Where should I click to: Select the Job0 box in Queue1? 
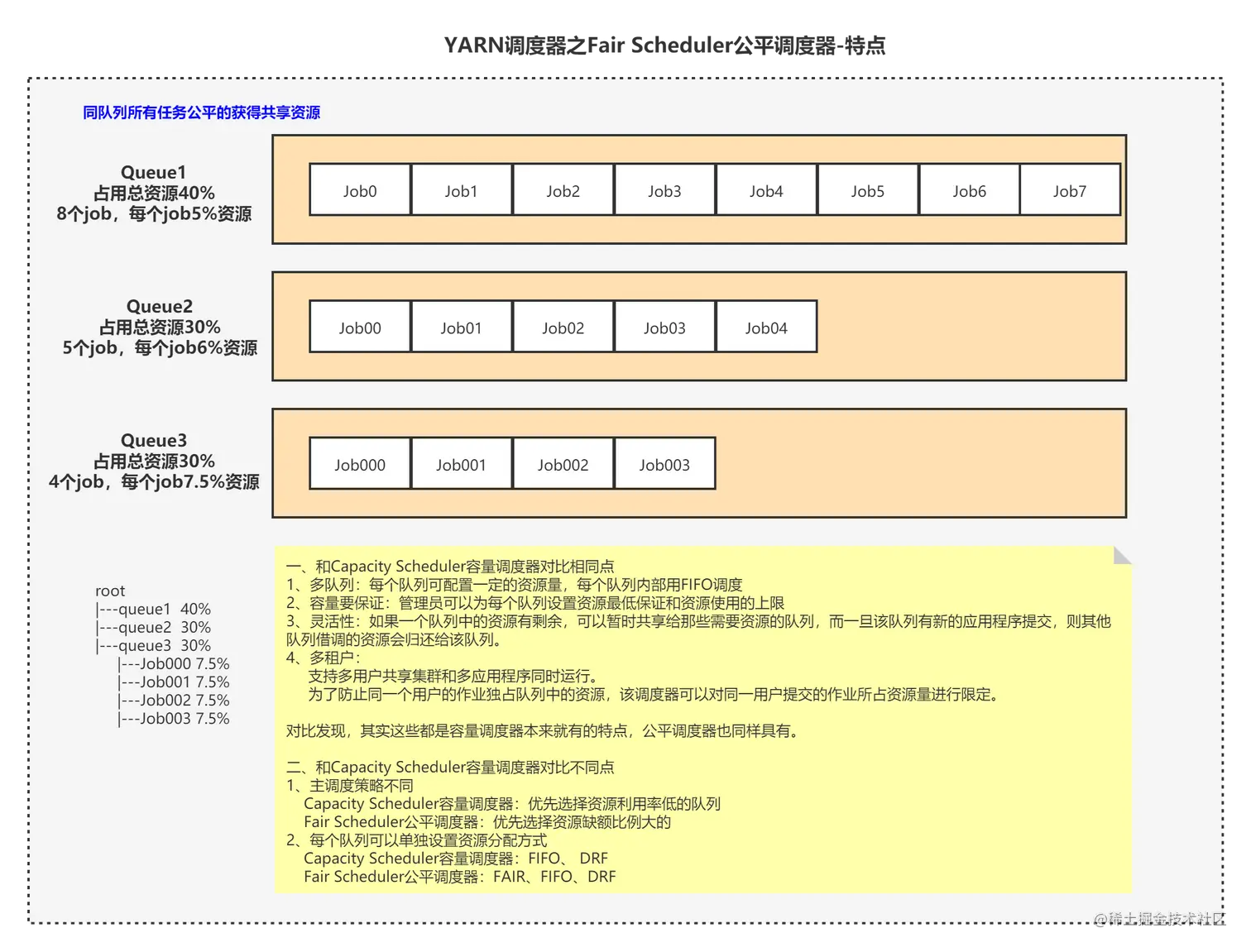[359, 189]
